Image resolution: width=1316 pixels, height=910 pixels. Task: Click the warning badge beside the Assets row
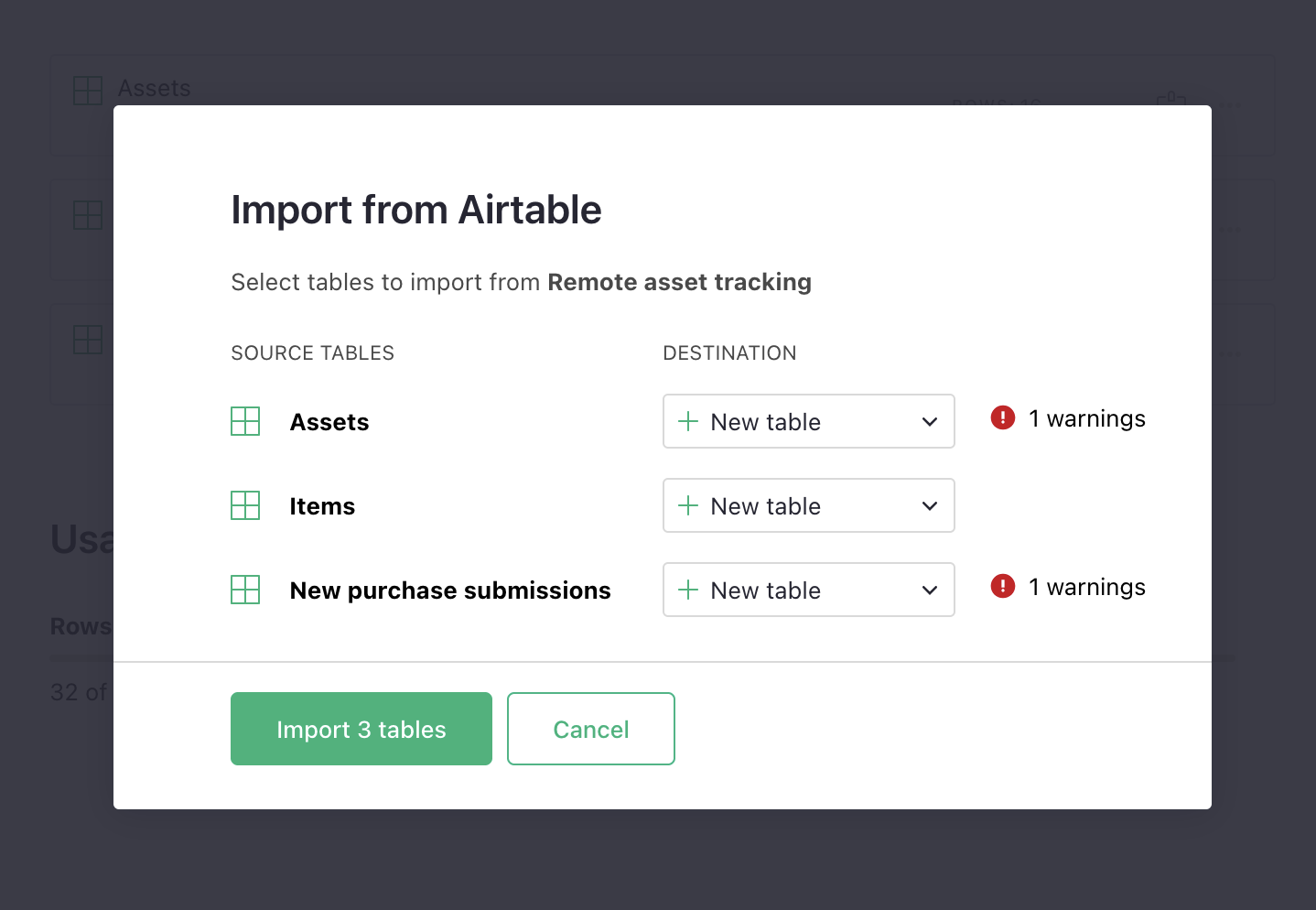click(x=1002, y=417)
